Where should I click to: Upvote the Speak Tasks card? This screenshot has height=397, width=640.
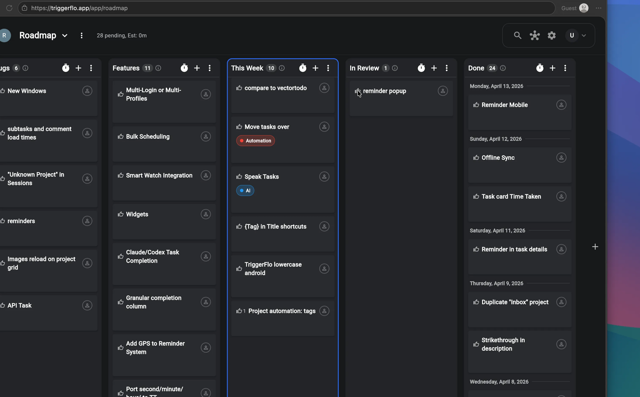click(x=239, y=177)
